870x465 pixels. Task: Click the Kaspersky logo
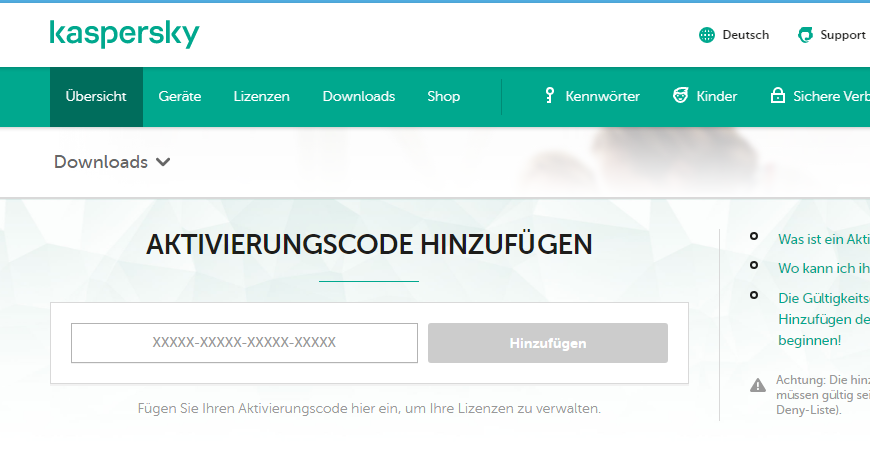pyautogui.click(x=124, y=34)
